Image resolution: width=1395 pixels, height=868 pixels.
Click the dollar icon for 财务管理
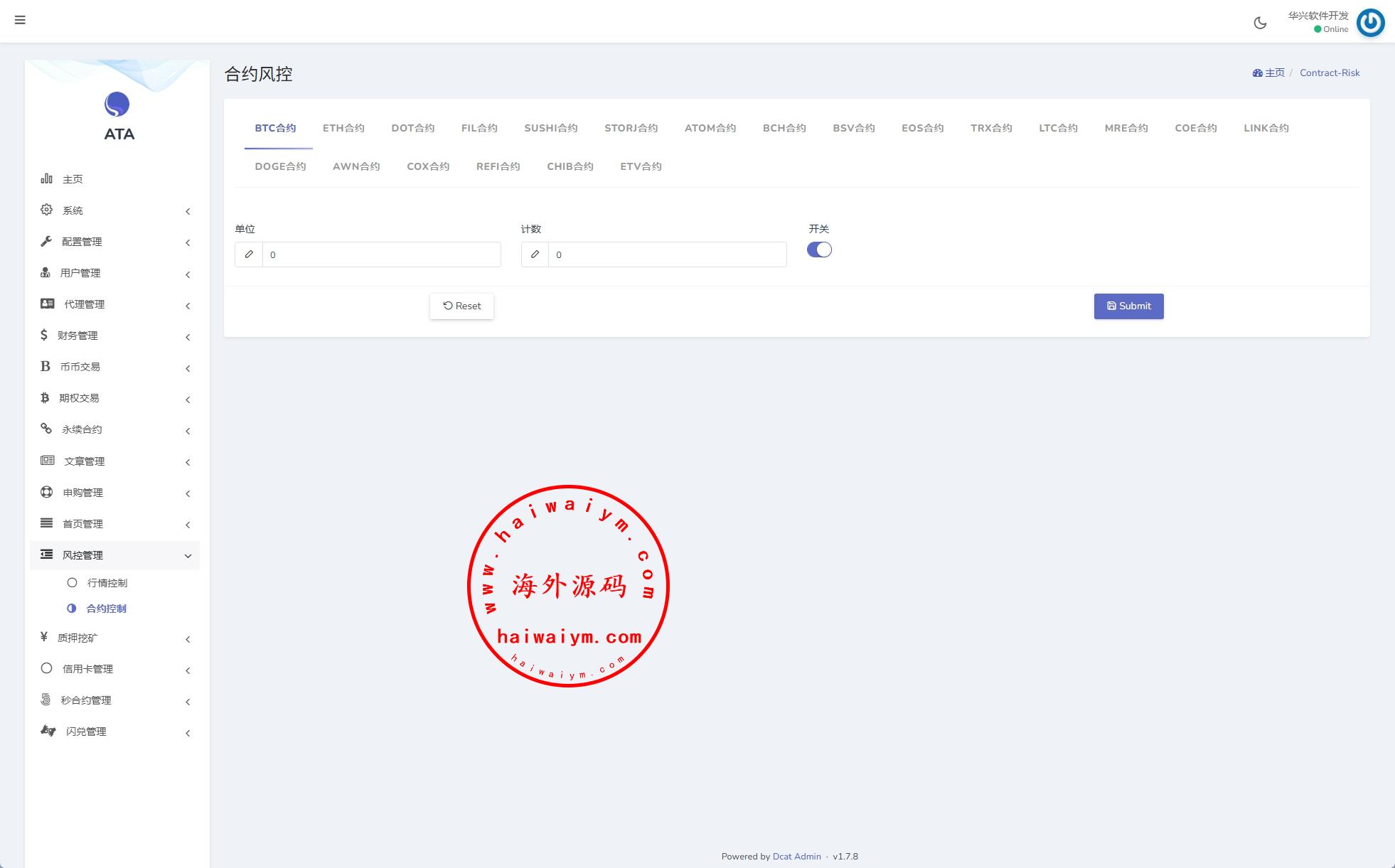coord(44,335)
